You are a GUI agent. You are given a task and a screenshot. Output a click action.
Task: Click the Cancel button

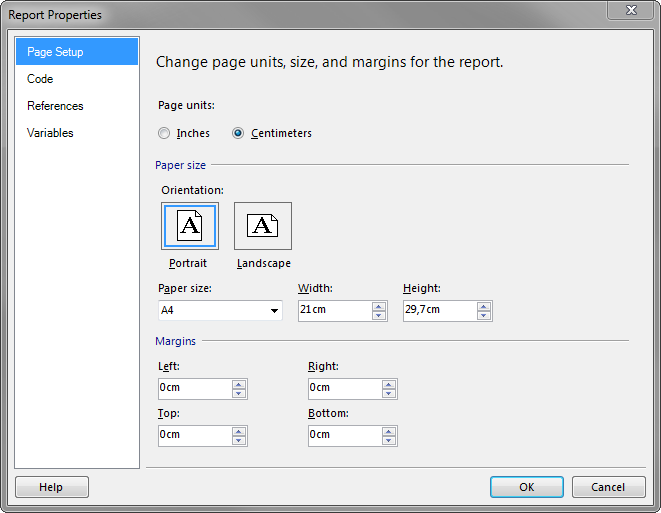point(608,487)
